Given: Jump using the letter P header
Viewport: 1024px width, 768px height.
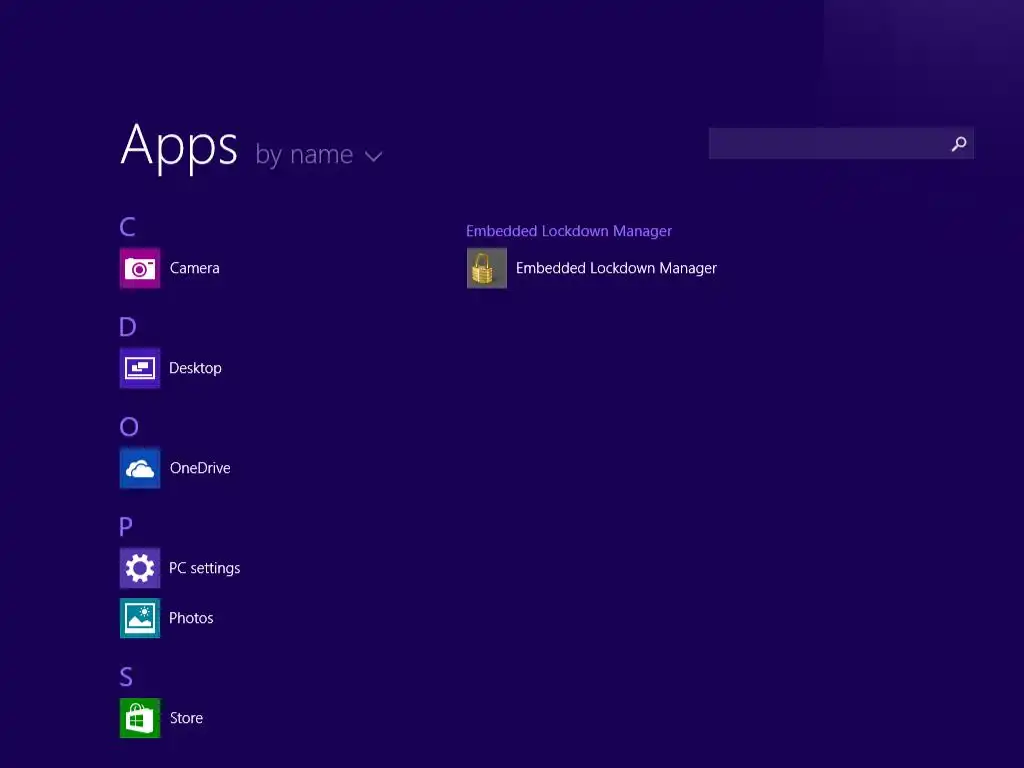Looking at the screenshot, I should tap(126, 526).
